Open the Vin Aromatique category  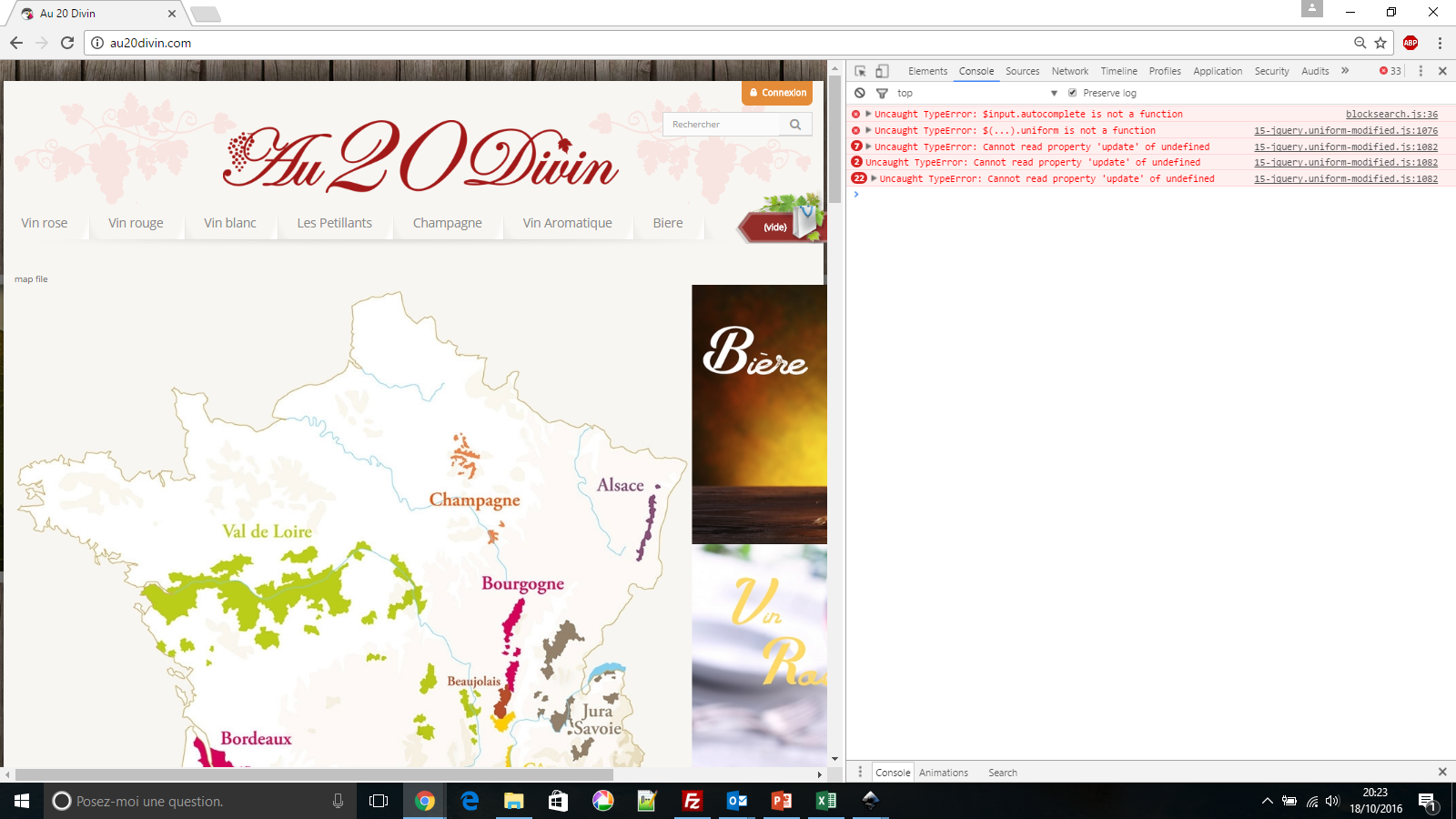click(x=568, y=223)
